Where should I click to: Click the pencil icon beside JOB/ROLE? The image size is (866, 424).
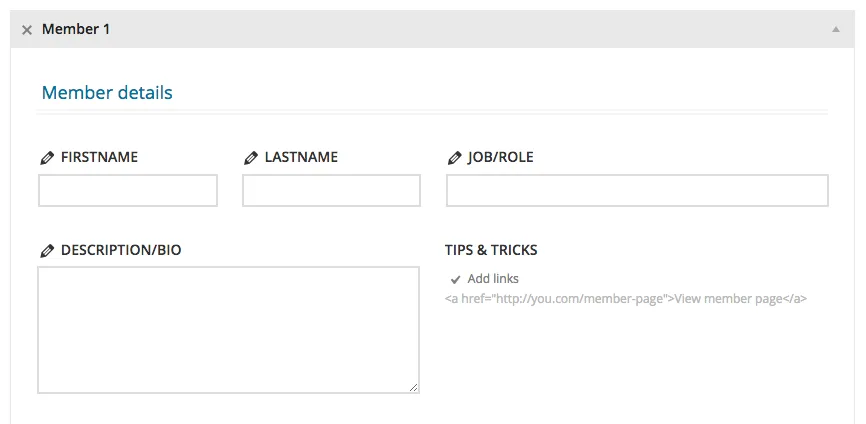coord(455,158)
